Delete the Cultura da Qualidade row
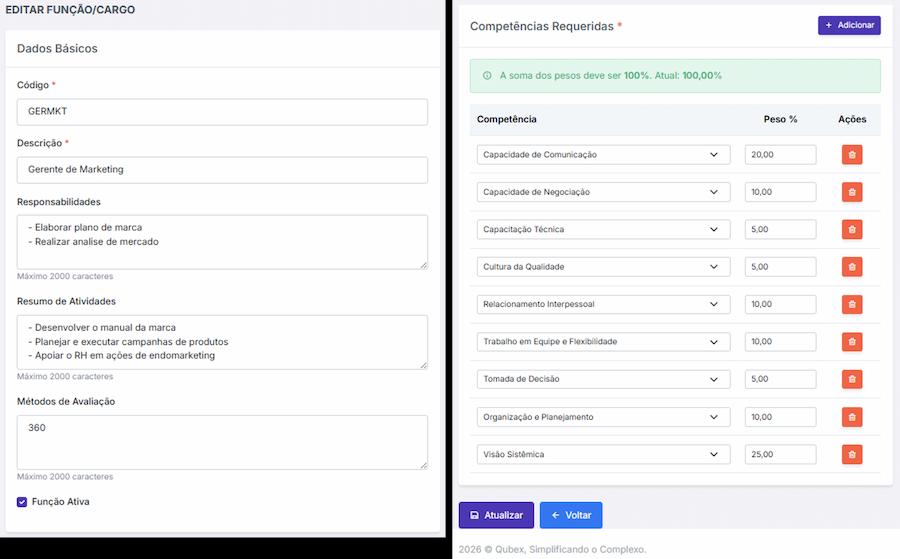900x559 pixels. (x=851, y=267)
